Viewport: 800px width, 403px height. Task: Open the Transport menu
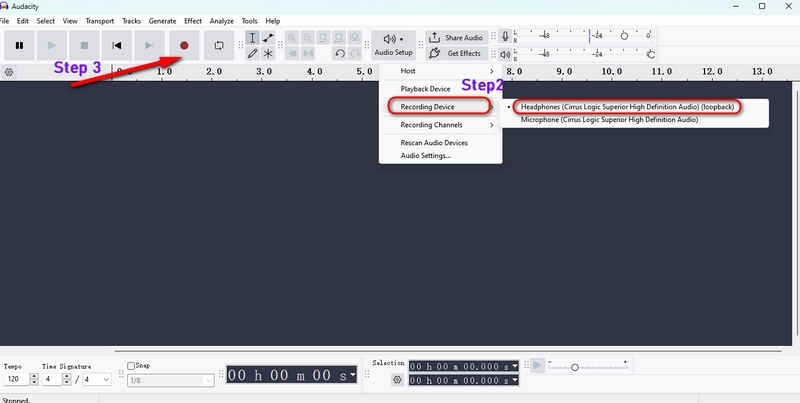(x=99, y=21)
